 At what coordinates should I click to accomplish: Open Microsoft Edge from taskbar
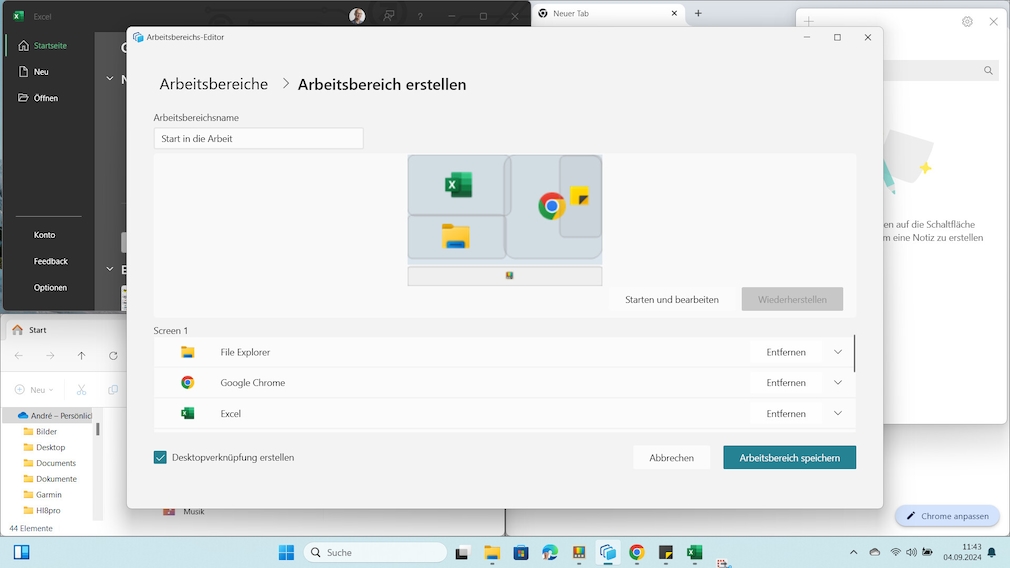click(x=549, y=553)
